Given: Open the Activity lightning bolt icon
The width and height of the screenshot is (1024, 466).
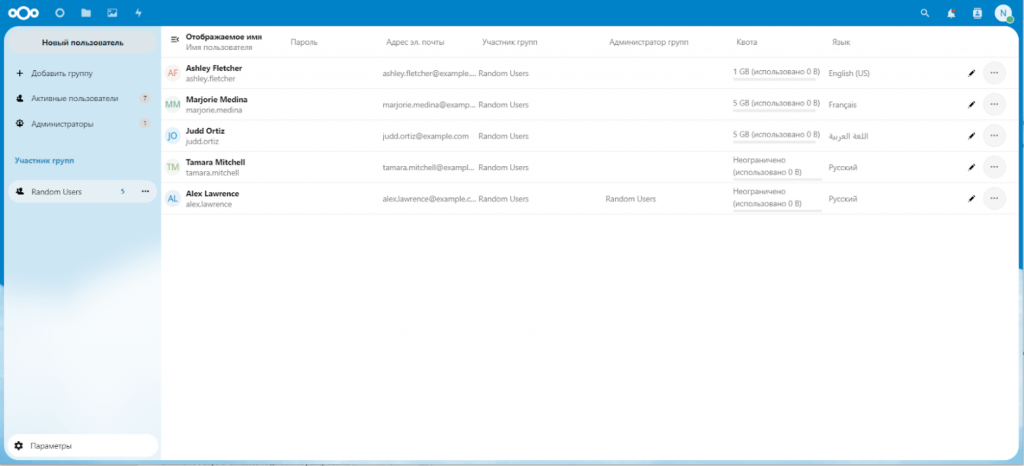Looking at the screenshot, I should click(138, 13).
